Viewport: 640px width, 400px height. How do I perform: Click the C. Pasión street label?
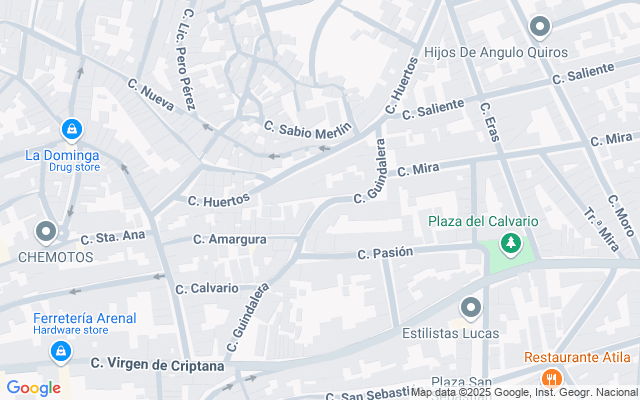385,253
